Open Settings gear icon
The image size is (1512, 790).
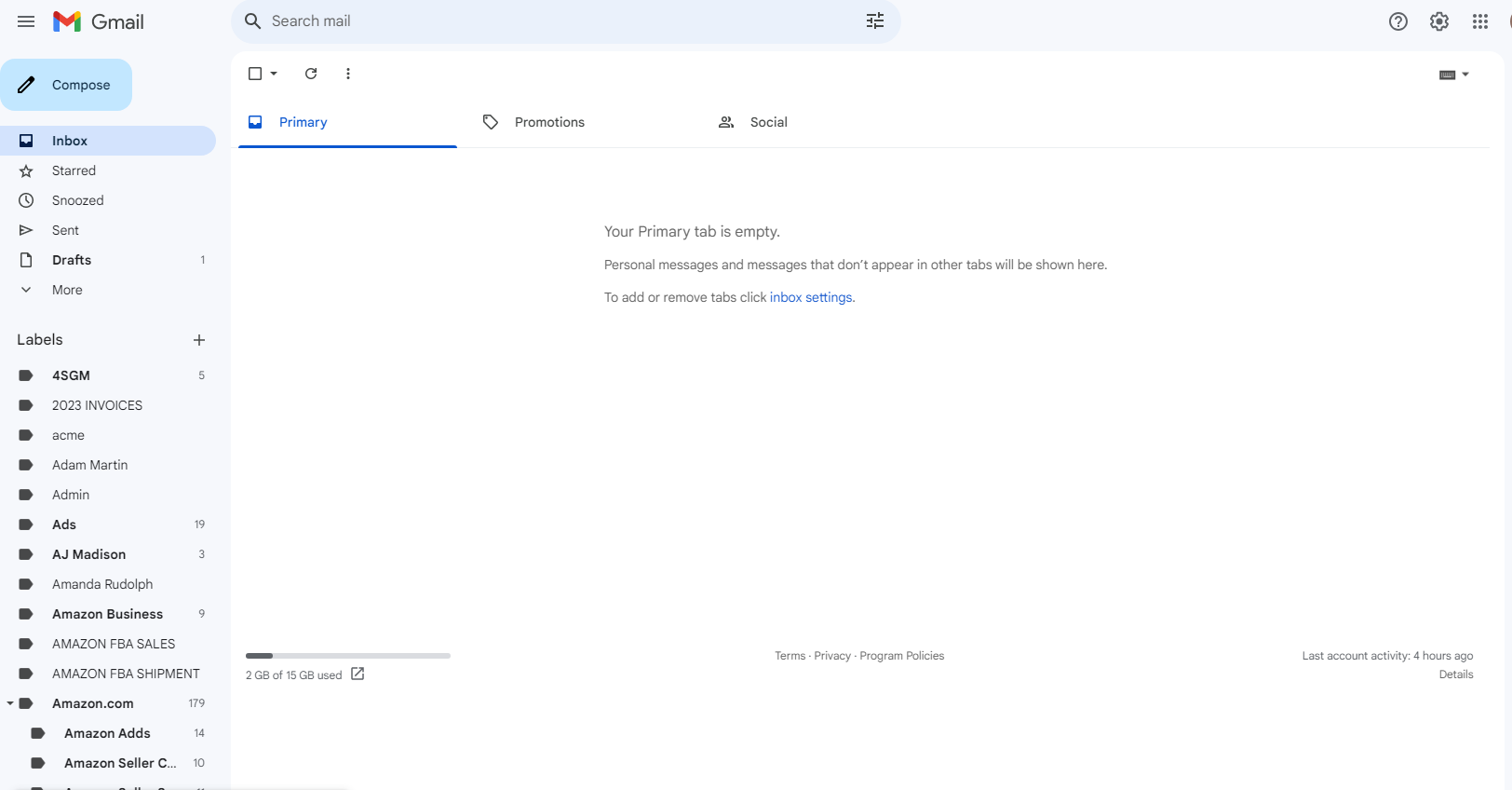tap(1439, 21)
